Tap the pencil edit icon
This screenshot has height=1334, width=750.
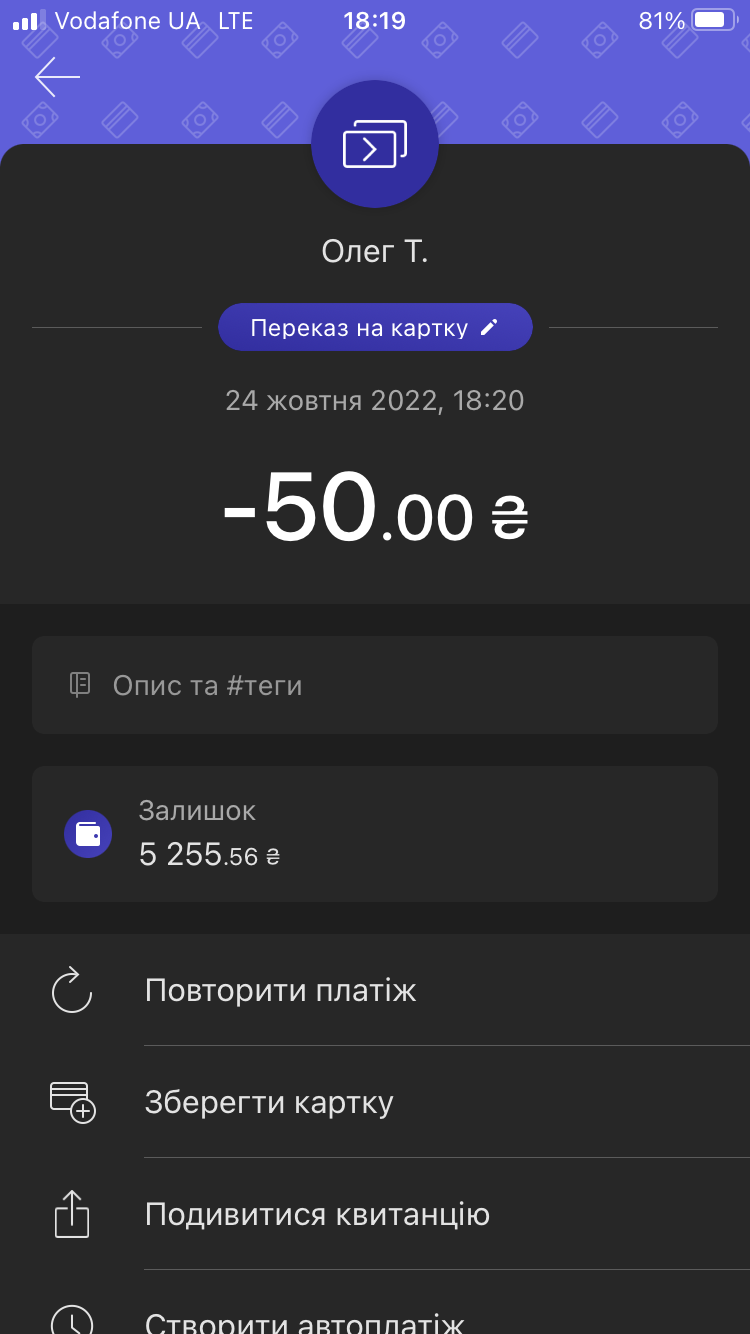coord(489,328)
